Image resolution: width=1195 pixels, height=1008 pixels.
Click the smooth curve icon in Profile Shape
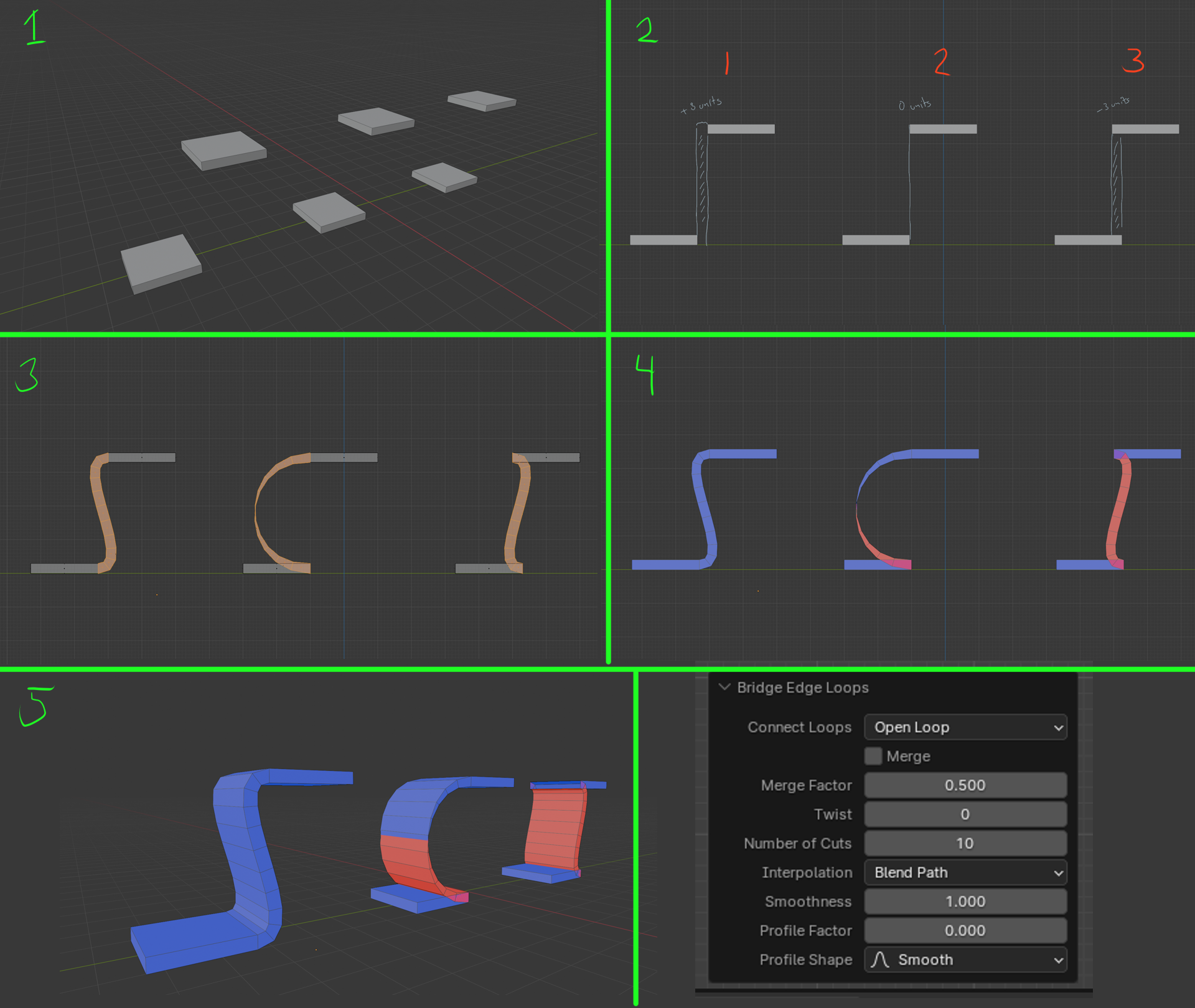coord(879,959)
